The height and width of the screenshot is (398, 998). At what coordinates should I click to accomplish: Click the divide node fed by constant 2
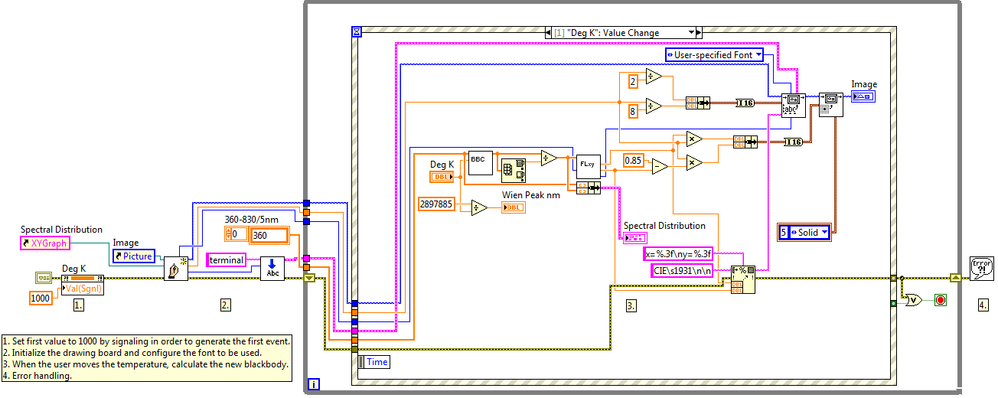pos(654,76)
